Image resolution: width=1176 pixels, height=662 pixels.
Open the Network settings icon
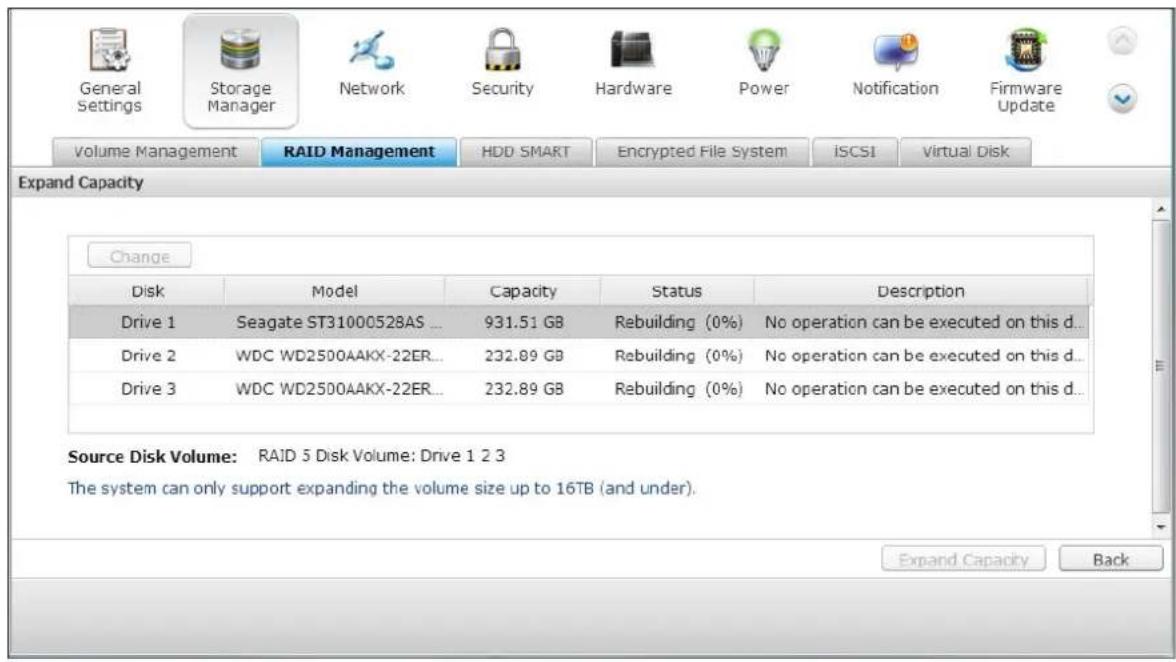[371, 63]
